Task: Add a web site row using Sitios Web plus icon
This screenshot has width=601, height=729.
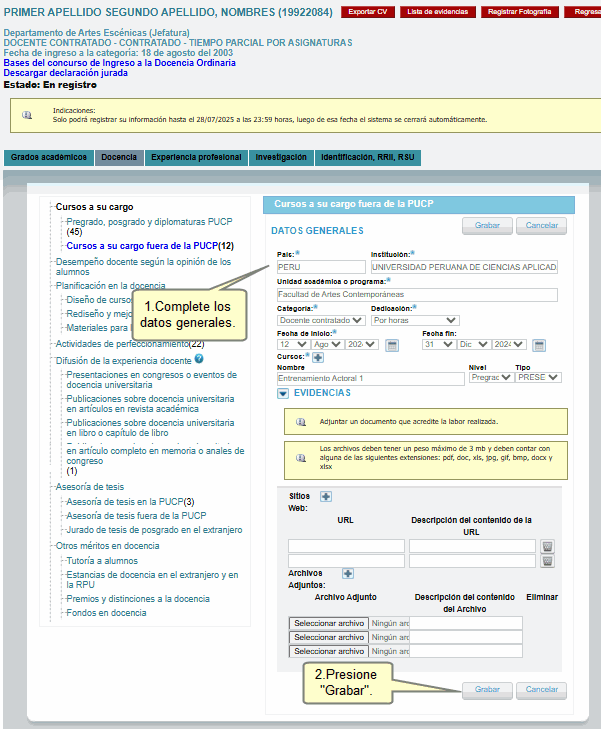Action: point(326,497)
